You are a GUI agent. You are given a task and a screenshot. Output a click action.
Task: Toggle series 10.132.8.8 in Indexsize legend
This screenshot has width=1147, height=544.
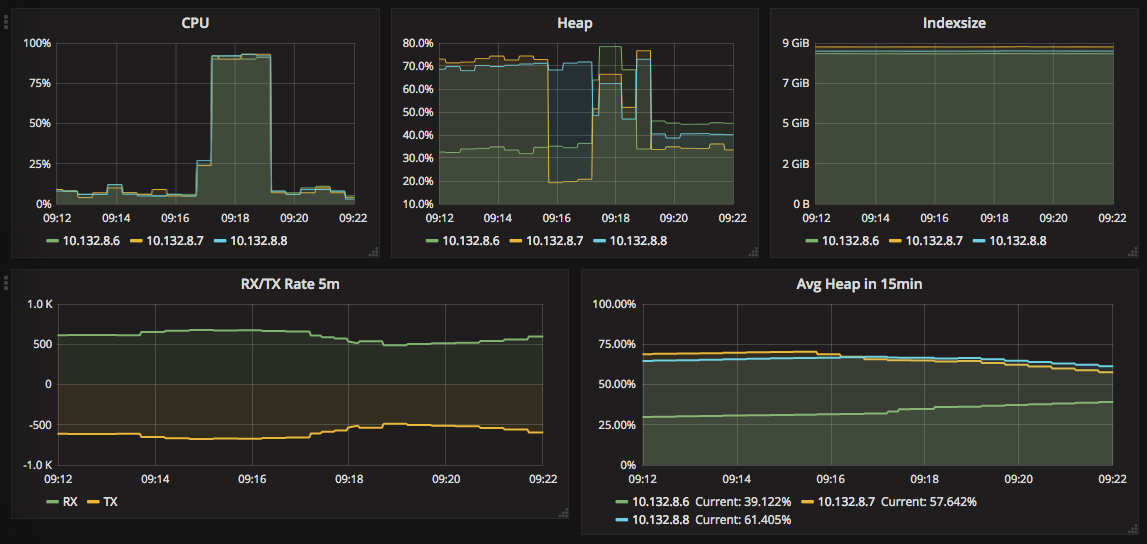click(1018, 241)
